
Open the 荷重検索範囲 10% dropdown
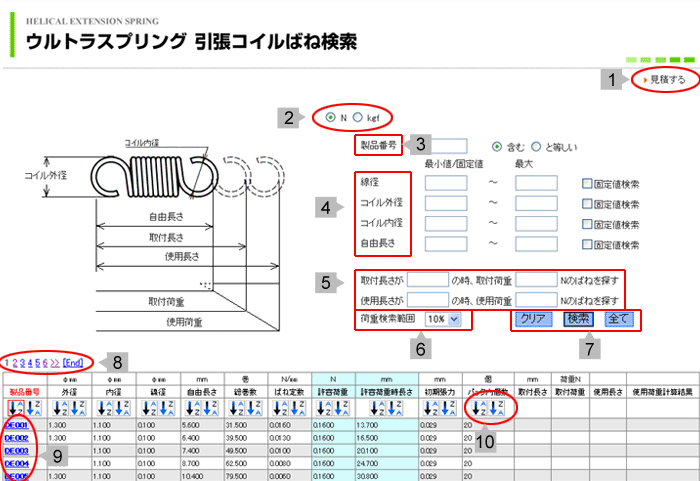443,319
